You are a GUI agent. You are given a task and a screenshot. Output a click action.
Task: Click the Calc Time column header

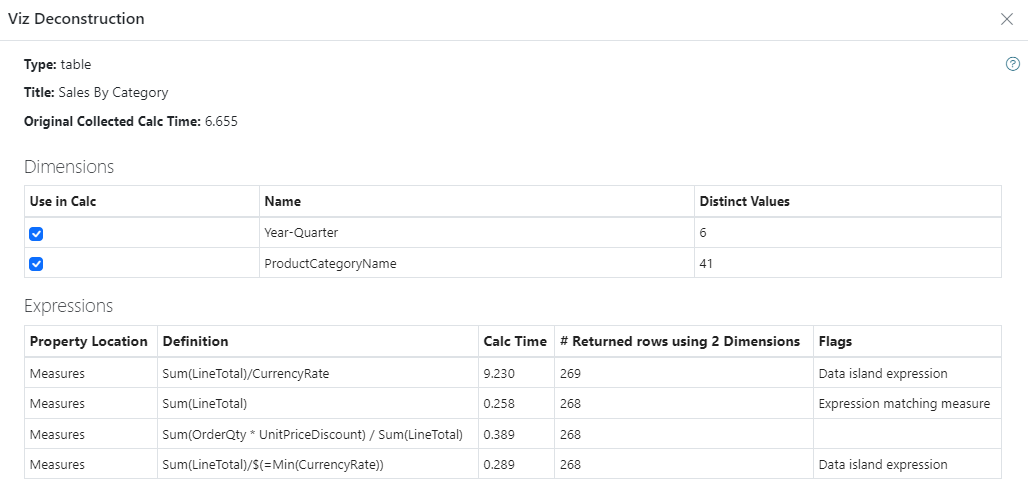pos(515,341)
